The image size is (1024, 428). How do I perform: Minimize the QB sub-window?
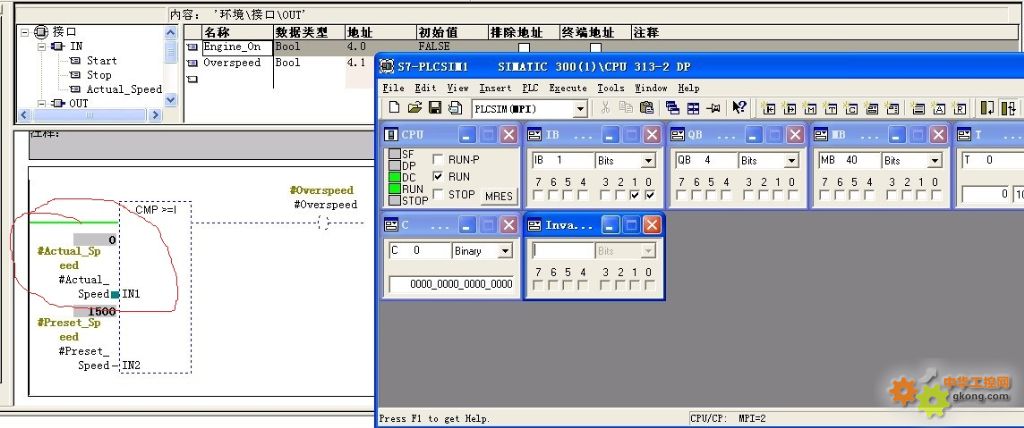[754, 135]
